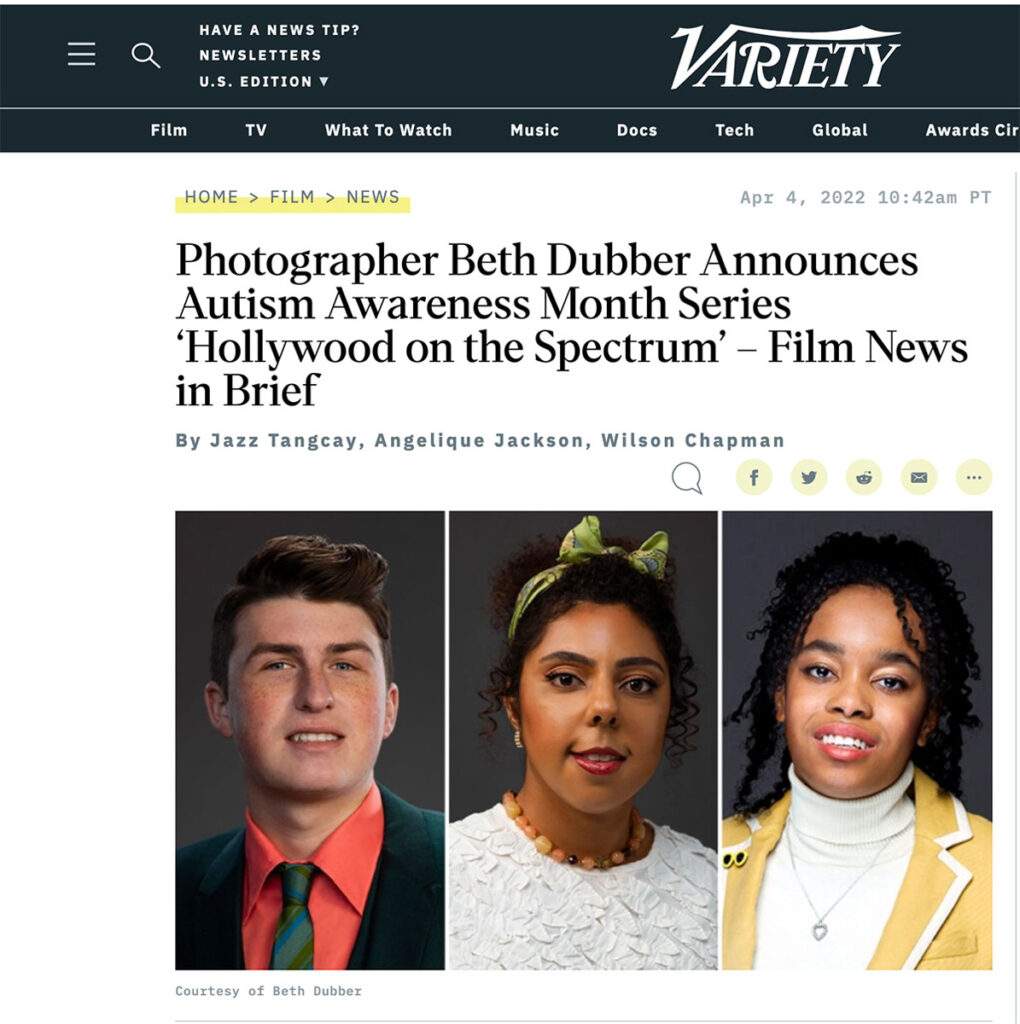Expand the U.S. Edition dropdown
The width and height of the screenshot is (1020, 1024).
264,82
